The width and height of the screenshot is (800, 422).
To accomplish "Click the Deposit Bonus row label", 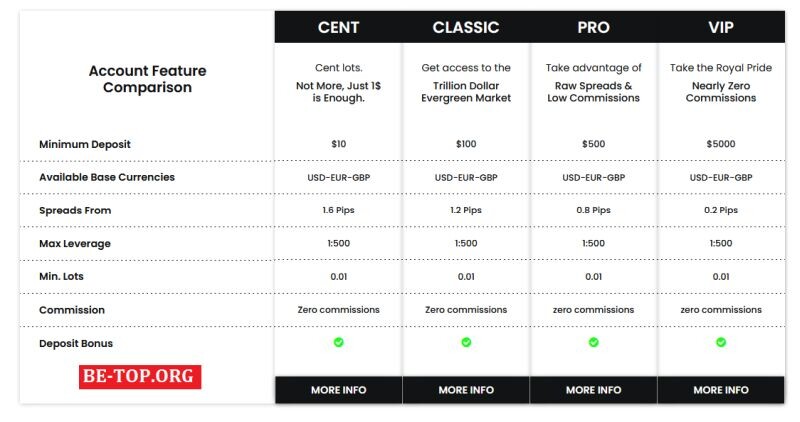I will [x=76, y=343].
